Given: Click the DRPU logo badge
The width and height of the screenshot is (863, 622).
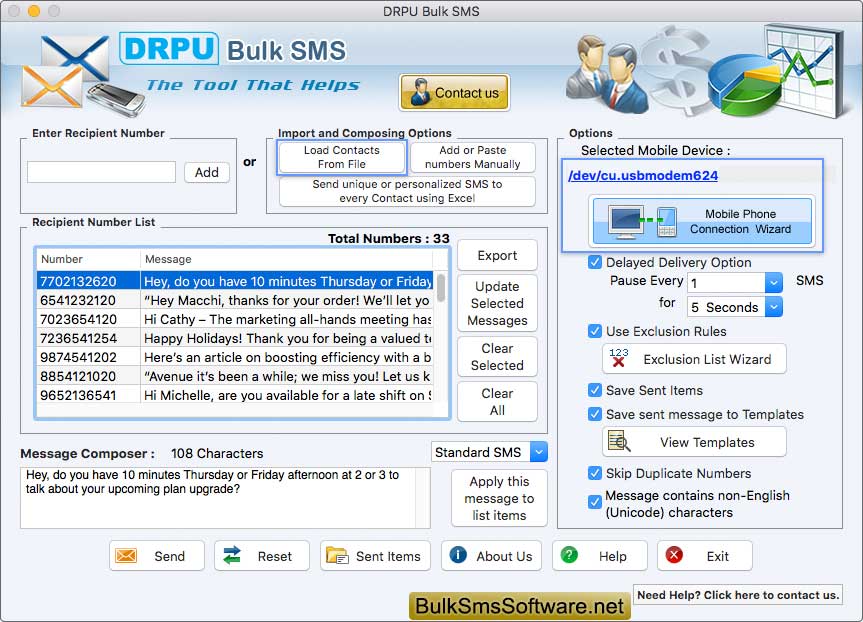Looking at the screenshot, I should [169, 48].
